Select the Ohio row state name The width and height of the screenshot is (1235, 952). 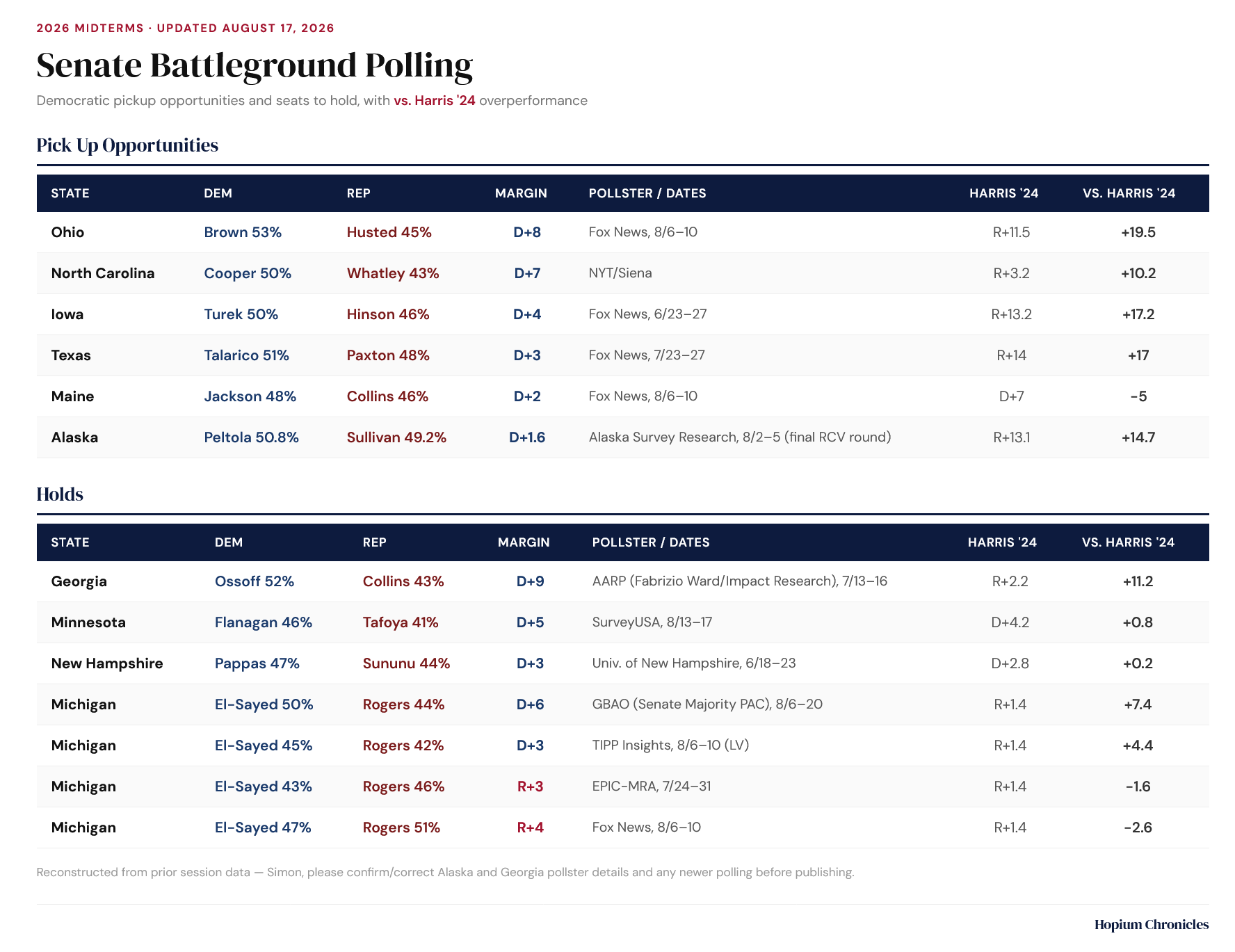67,232
